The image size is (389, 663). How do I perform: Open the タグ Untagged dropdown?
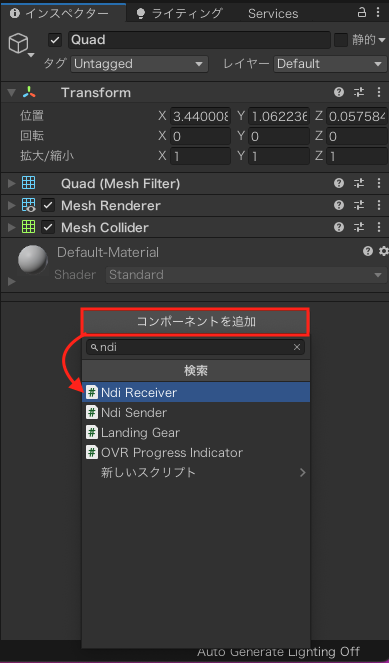(139, 64)
